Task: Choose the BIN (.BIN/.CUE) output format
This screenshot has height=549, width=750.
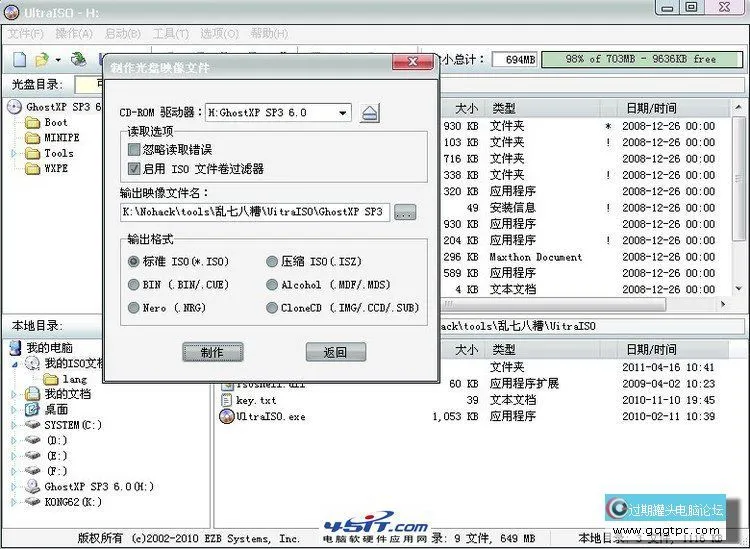Action: pyautogui.click(x=133, y=285)
